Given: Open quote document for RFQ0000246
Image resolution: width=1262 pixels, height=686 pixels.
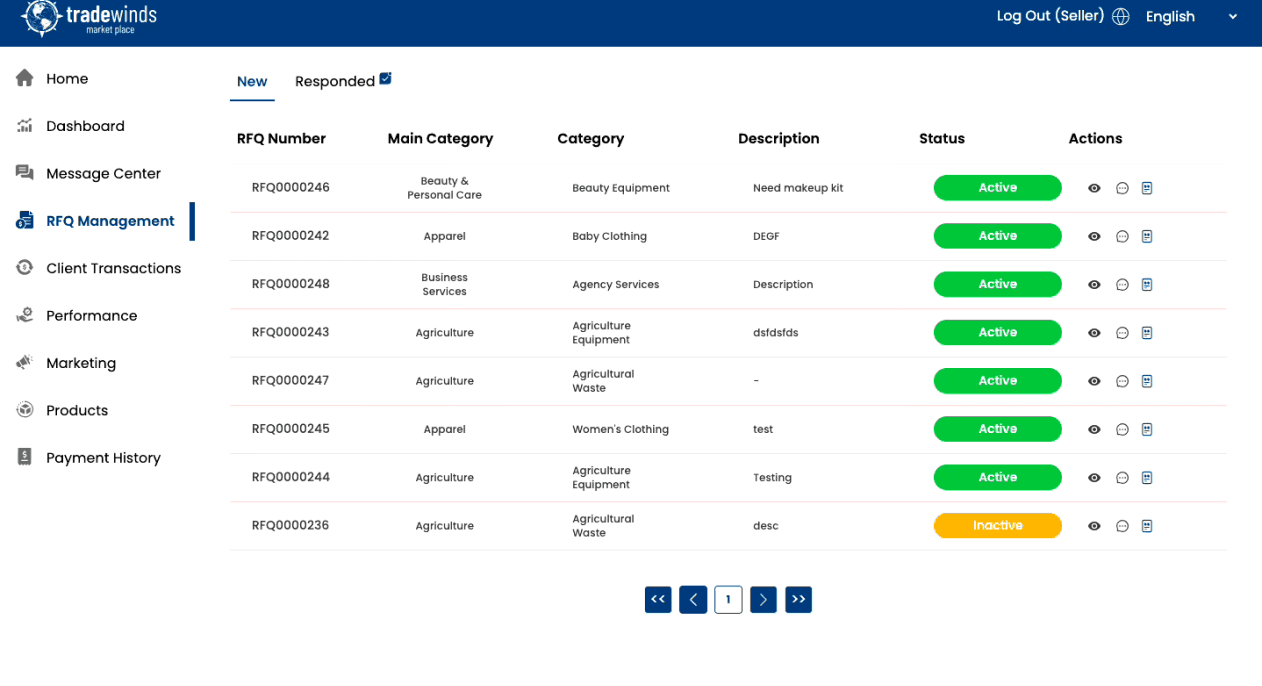Looking at the screenshot, I should click(x=1147, y=188).
